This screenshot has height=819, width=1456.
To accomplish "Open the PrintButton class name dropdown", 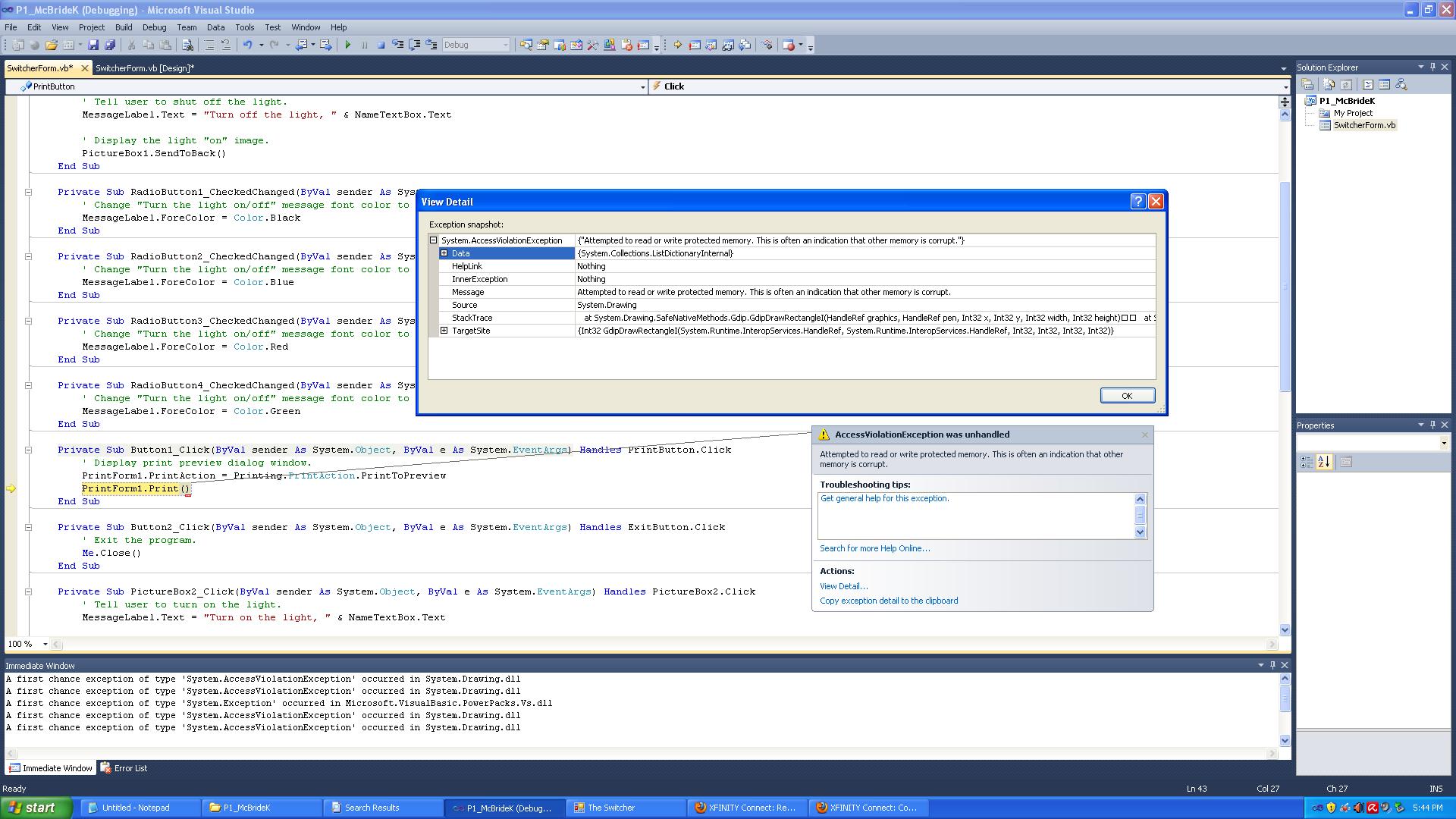I will [x=642, y=86].
